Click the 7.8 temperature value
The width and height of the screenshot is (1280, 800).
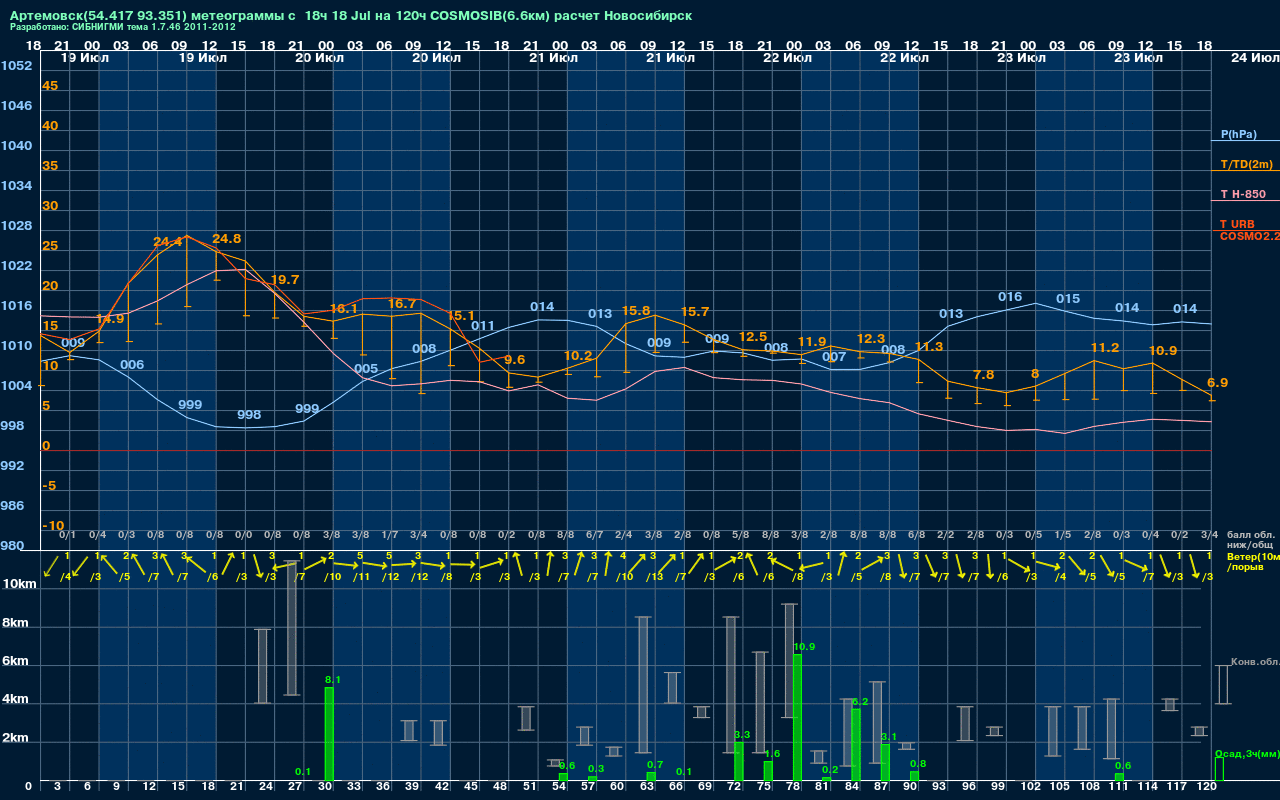point(983,375)
